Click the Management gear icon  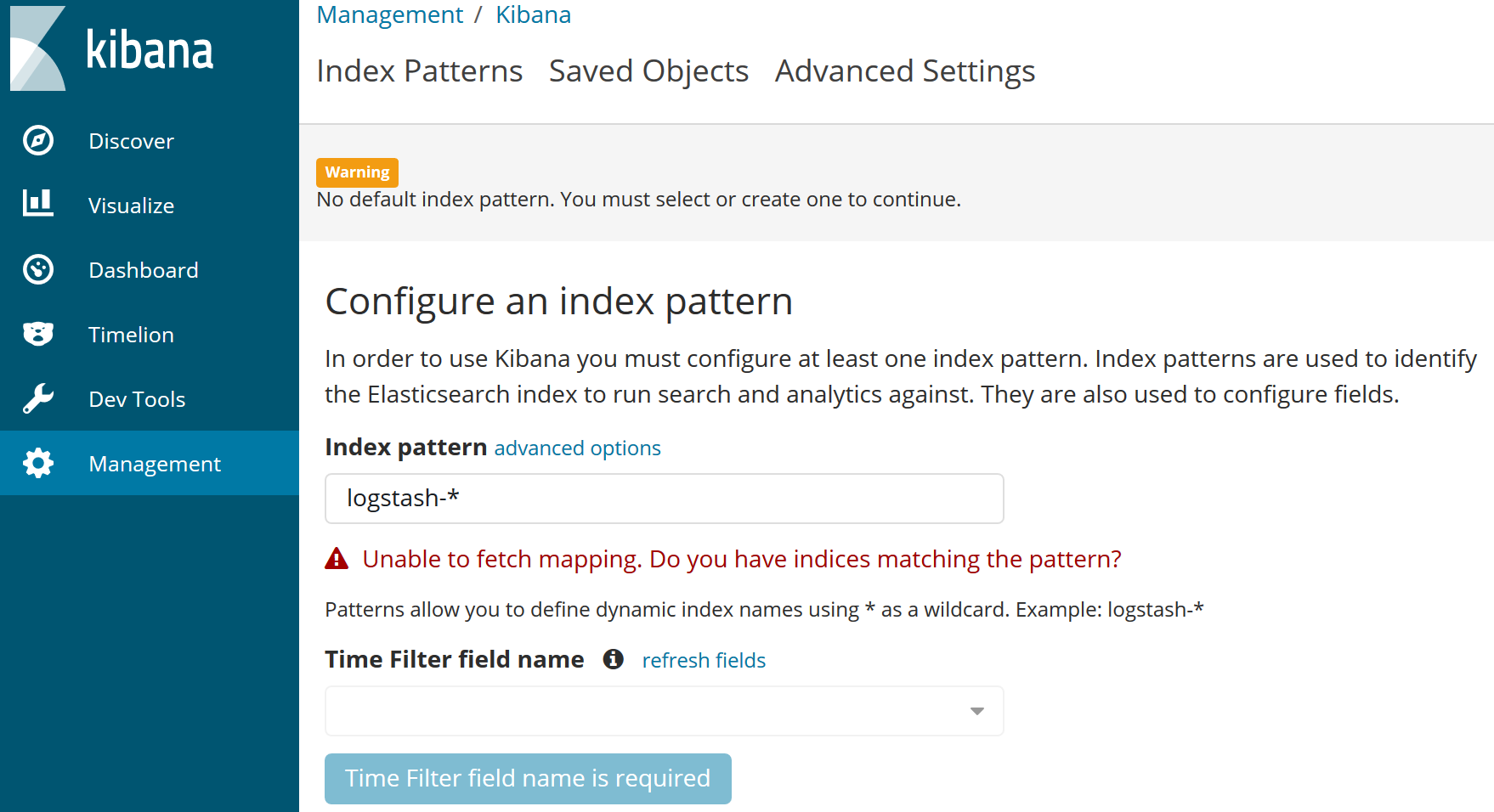pos(37,463)
